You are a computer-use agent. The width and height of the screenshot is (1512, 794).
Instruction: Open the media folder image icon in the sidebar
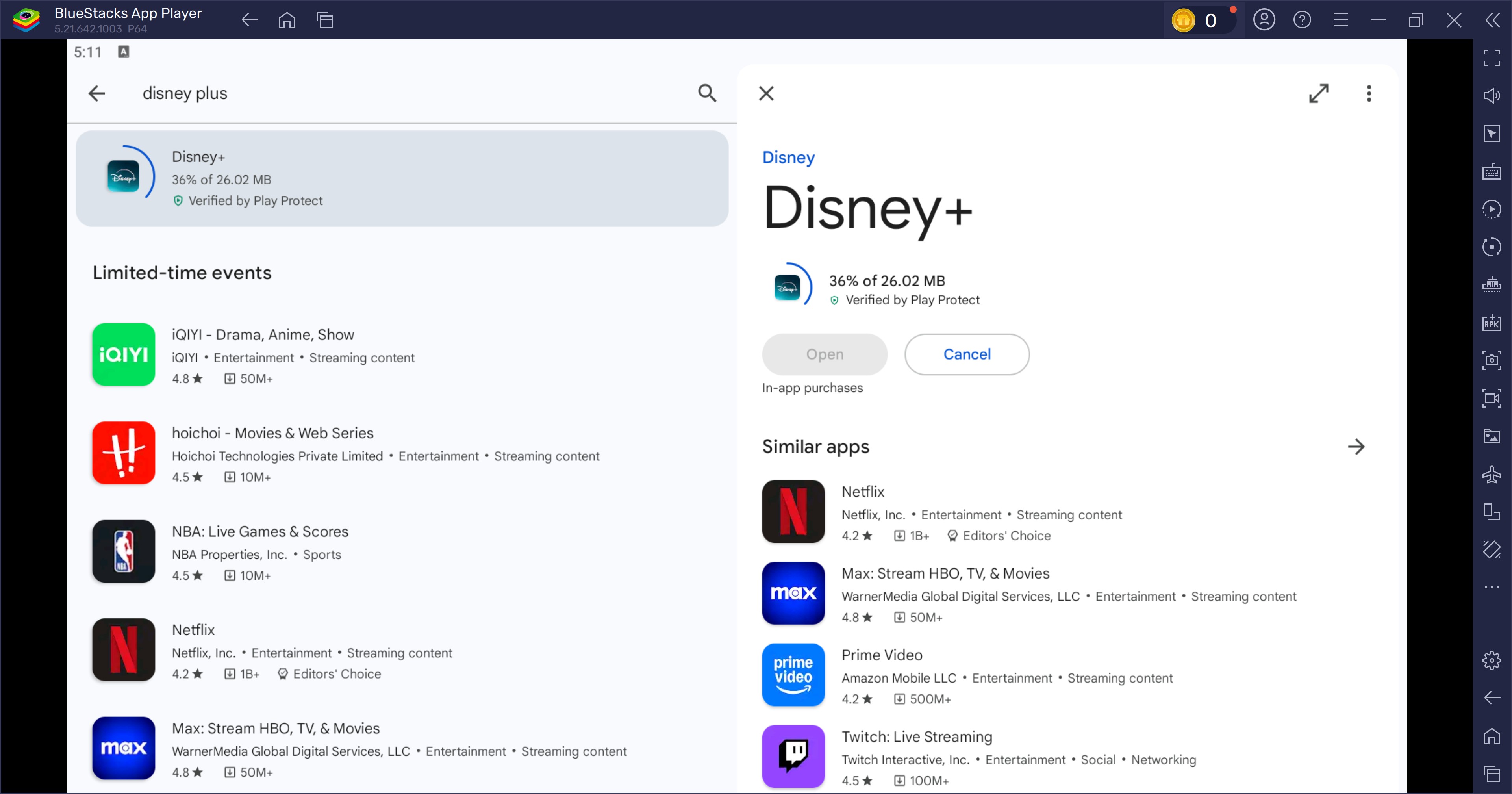point(1492,436)
